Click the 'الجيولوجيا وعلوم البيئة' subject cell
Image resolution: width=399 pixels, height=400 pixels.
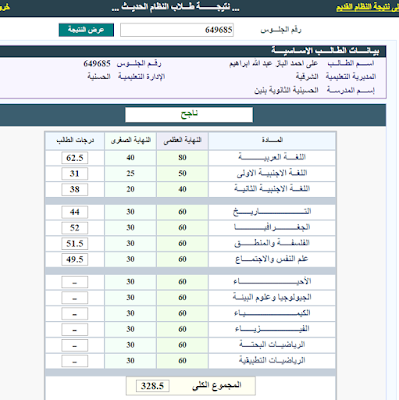(272, 298)
